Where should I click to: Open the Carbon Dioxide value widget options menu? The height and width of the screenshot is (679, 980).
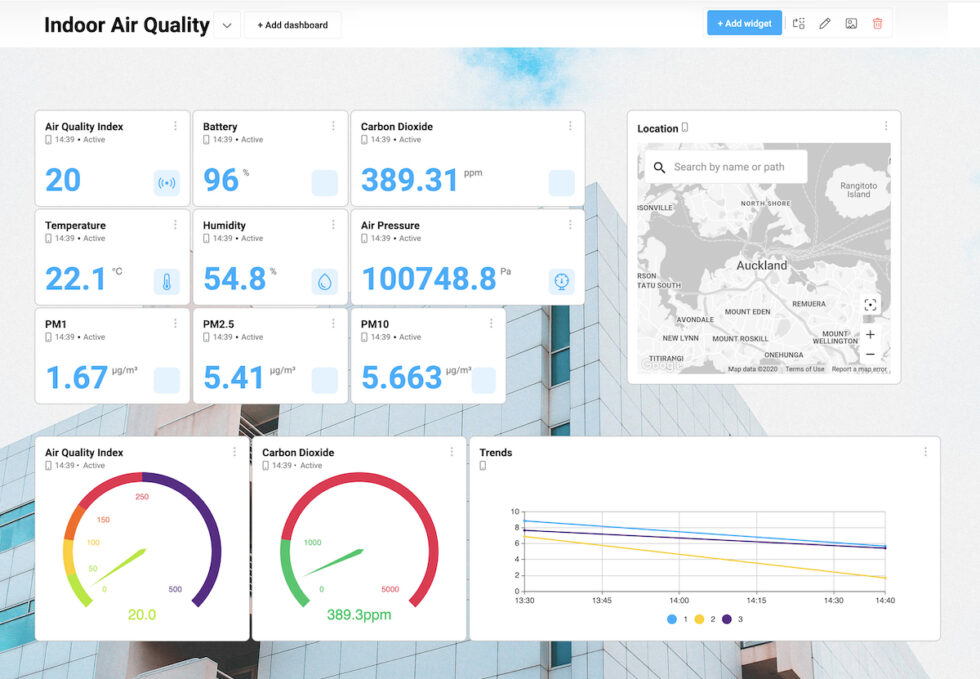pos(570,126)
